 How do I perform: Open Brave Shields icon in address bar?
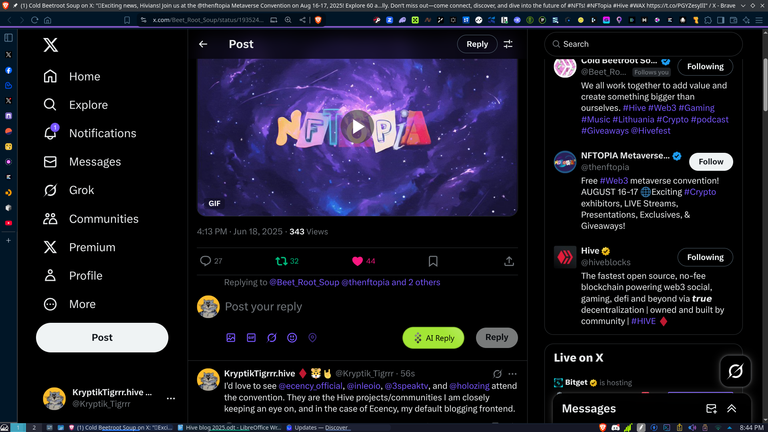(x=318, y=20)
